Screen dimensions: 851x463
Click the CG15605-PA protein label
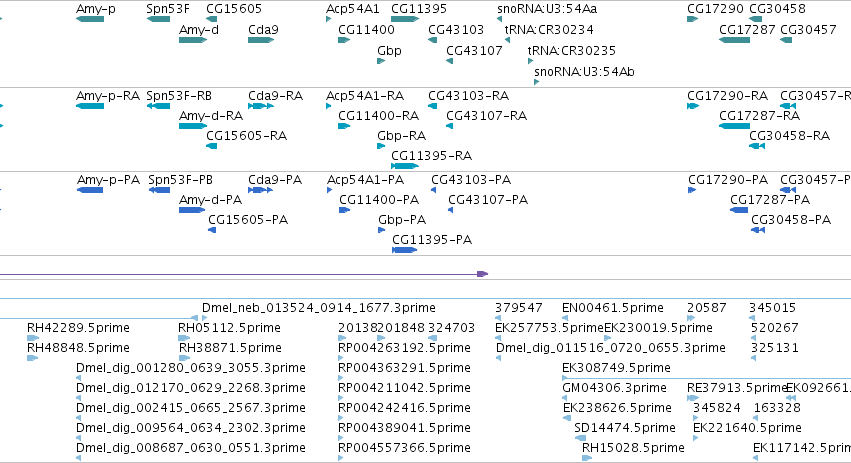click(248, 220)
